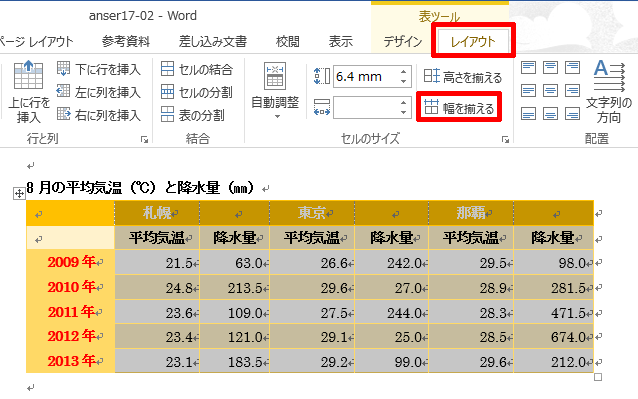Click the row height field showing 6.4 mm
This screenshot has width=638, height=399.
click(x=365, y=76)
